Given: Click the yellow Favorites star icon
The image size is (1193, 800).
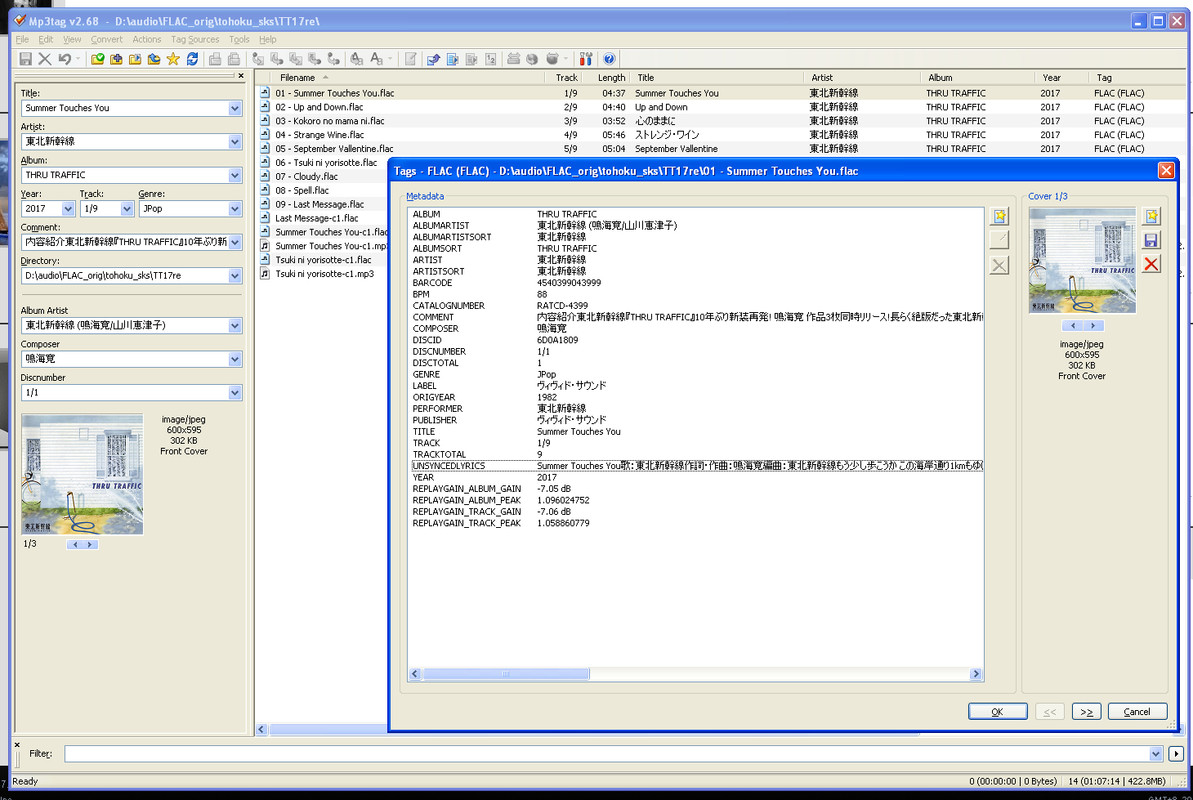Looking at the screenshot, I should pos(173,59).
